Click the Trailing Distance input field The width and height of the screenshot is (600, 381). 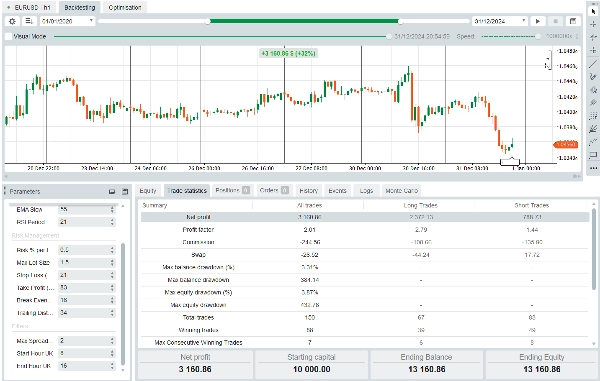pyautogui.click(x=87, y=313)
